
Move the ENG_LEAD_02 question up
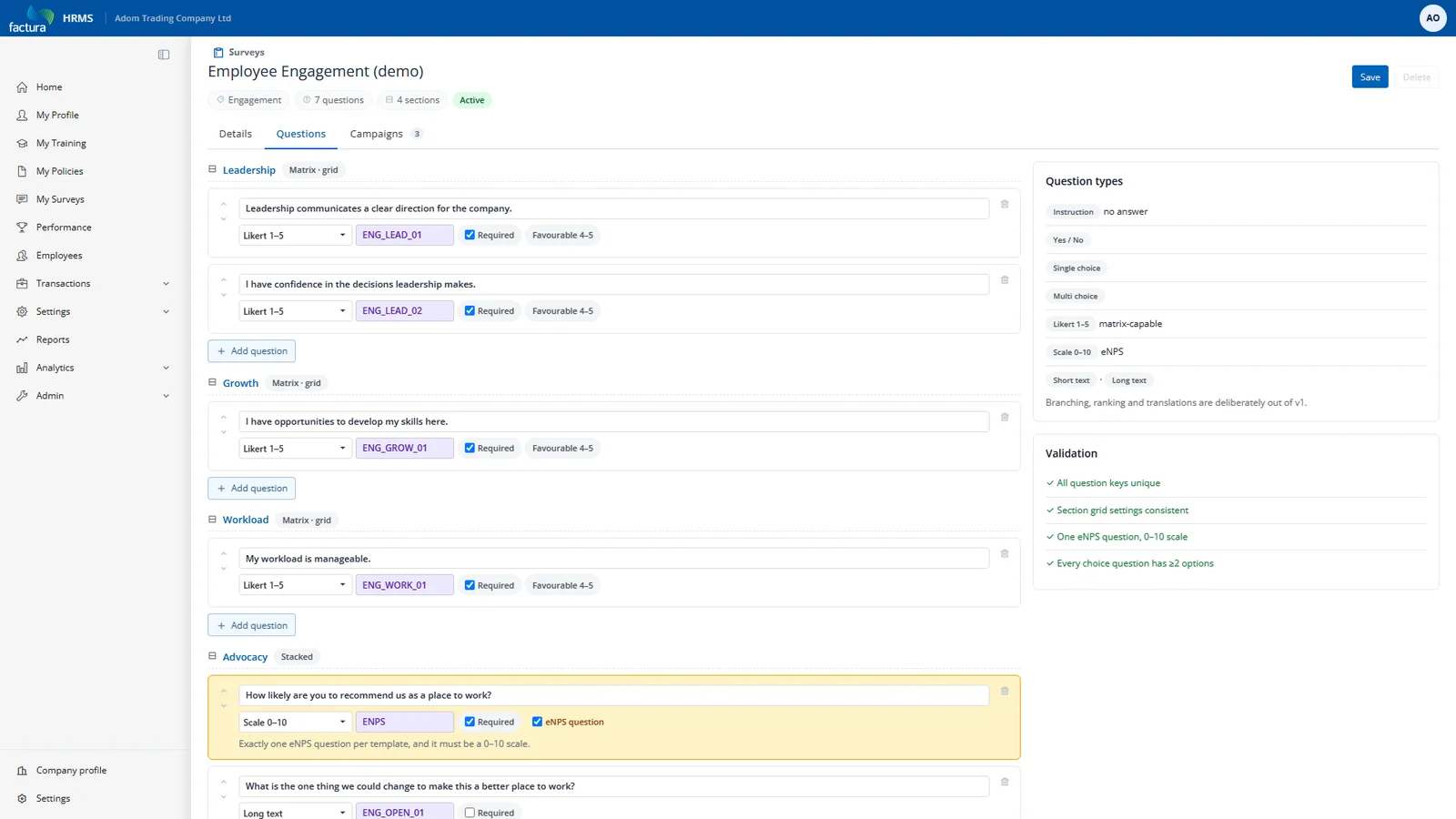click(x=224, y=279)
